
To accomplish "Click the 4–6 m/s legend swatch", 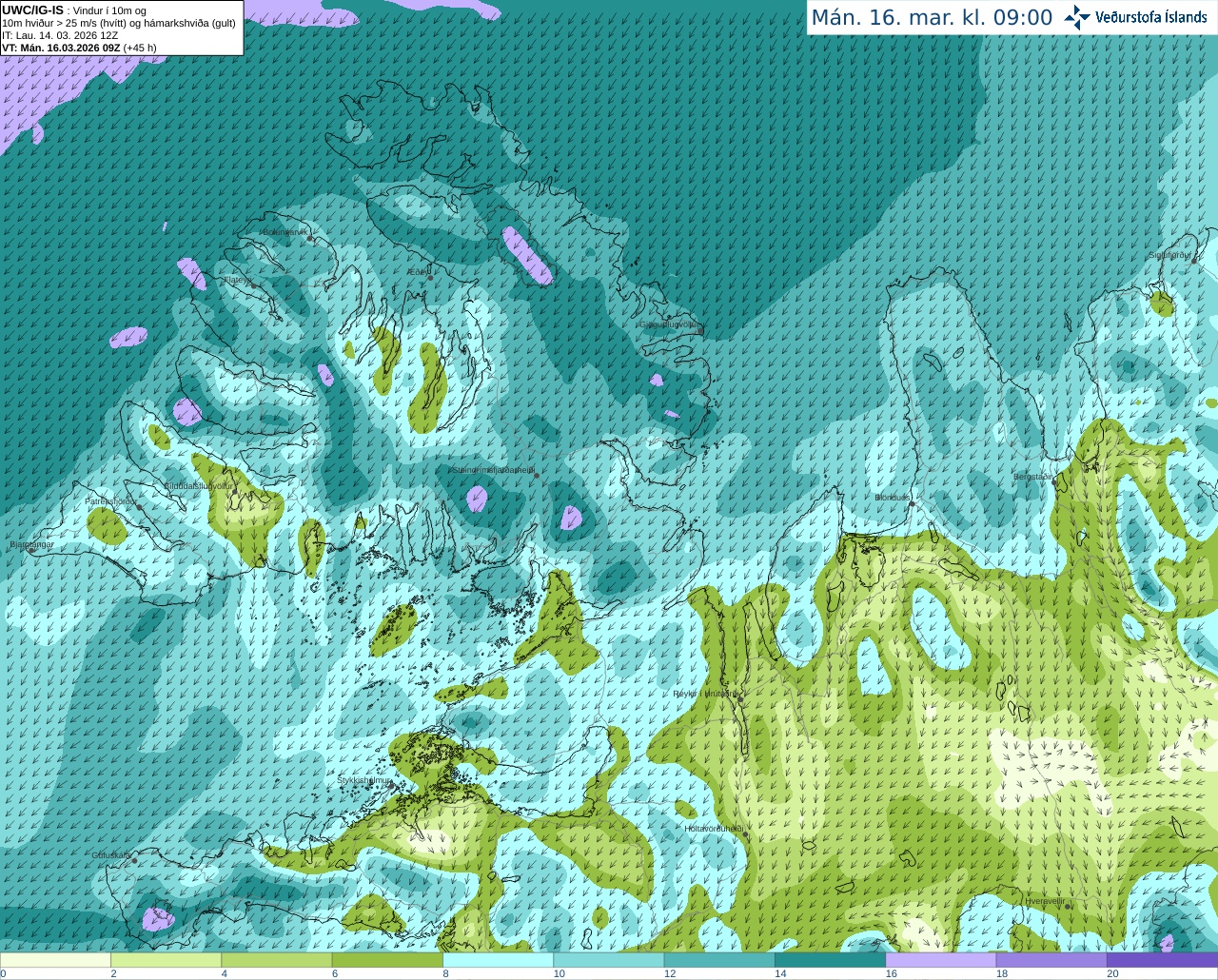I will tap(277, 960).
